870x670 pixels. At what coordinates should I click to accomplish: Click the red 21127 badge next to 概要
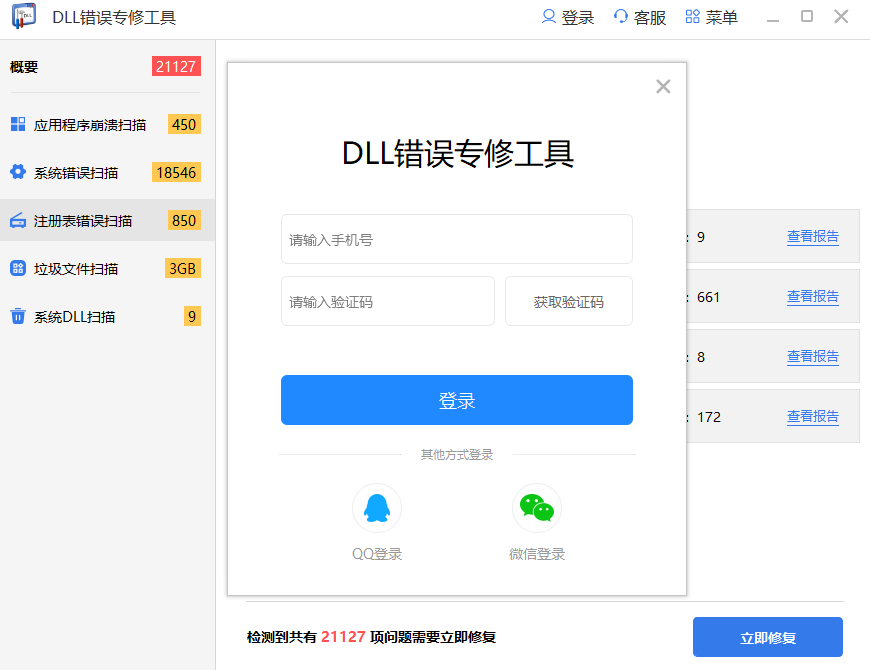(176, 67)
